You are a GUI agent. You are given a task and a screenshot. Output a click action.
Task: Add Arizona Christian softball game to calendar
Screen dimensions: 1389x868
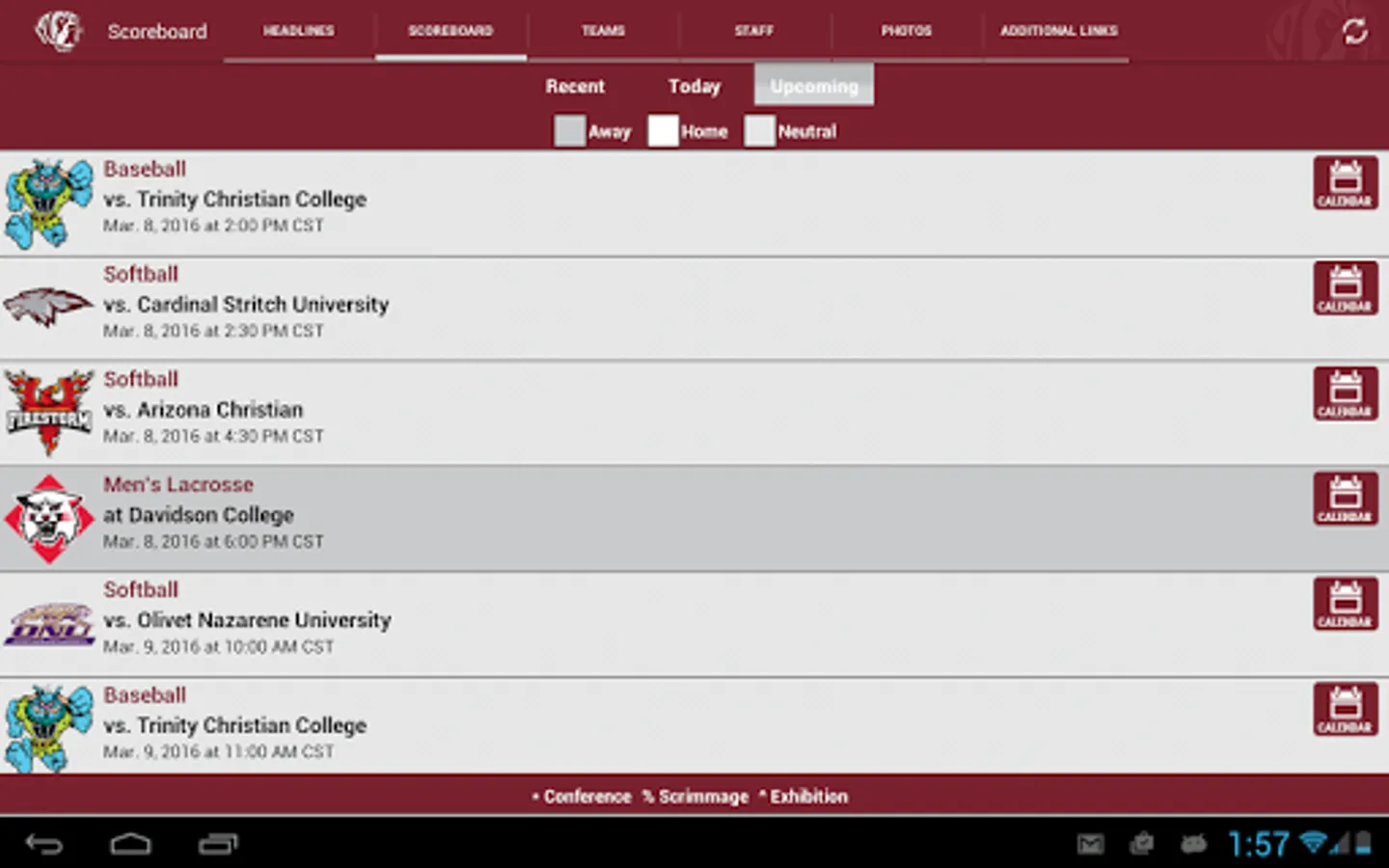[x=1345, y=393]
